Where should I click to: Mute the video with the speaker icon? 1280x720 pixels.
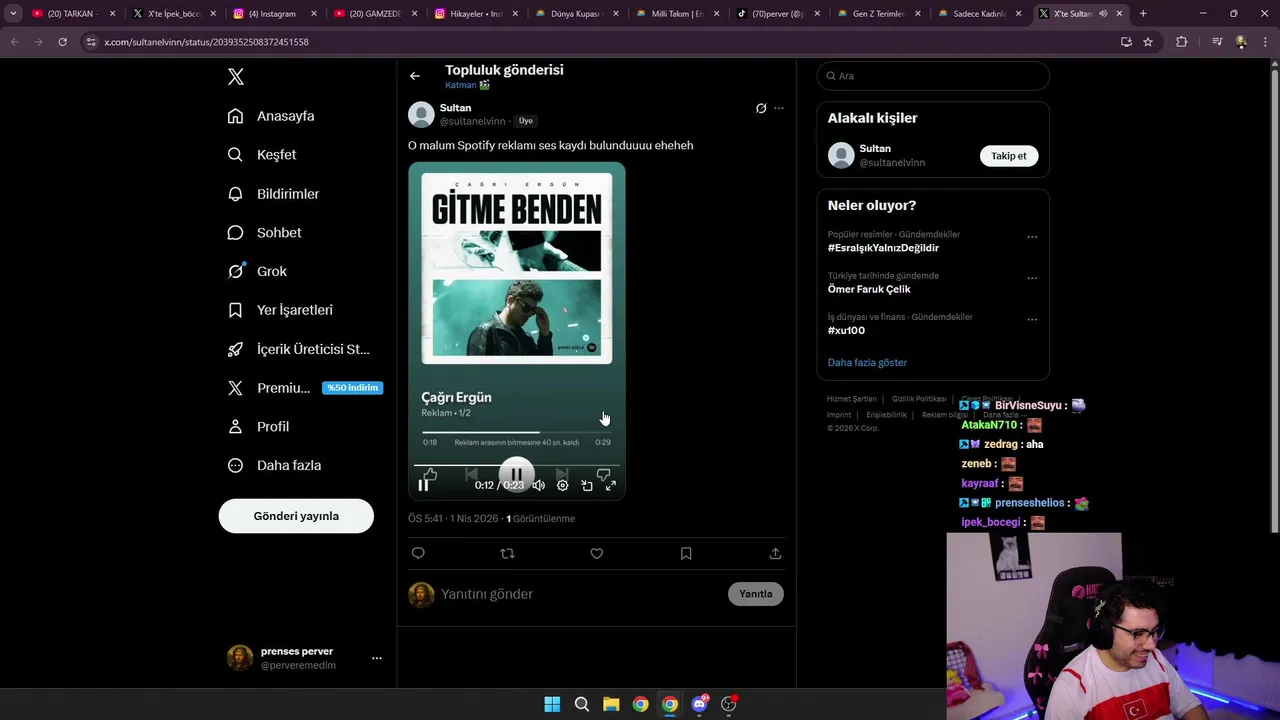(538, 485)
